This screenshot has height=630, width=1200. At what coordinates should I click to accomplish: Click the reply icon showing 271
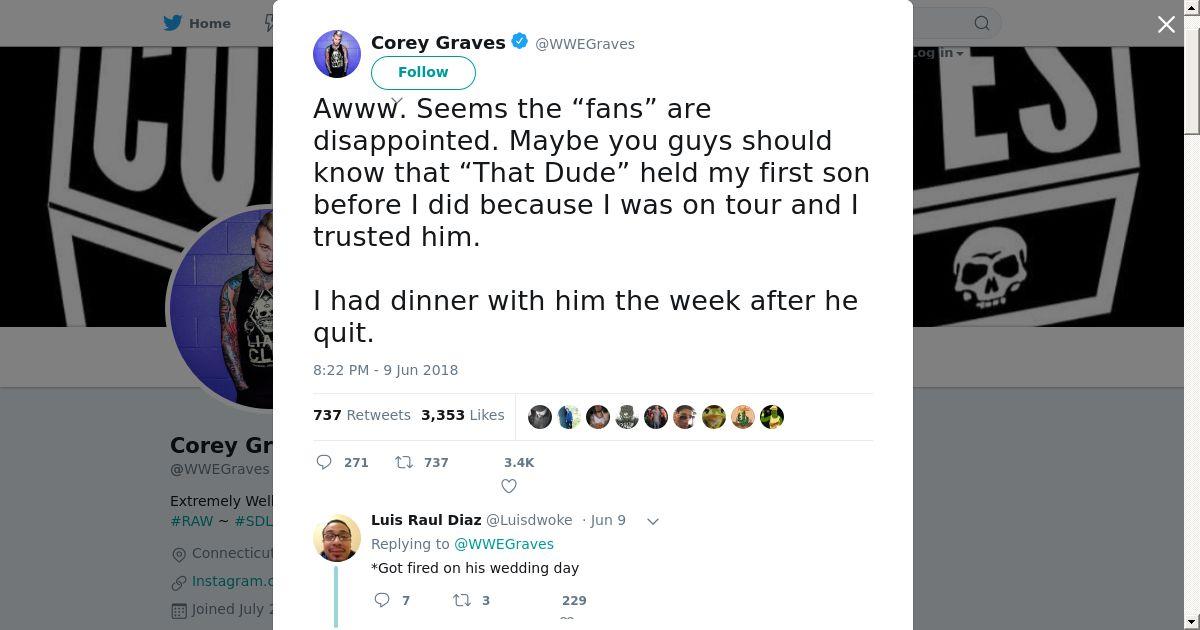(325, 462)
